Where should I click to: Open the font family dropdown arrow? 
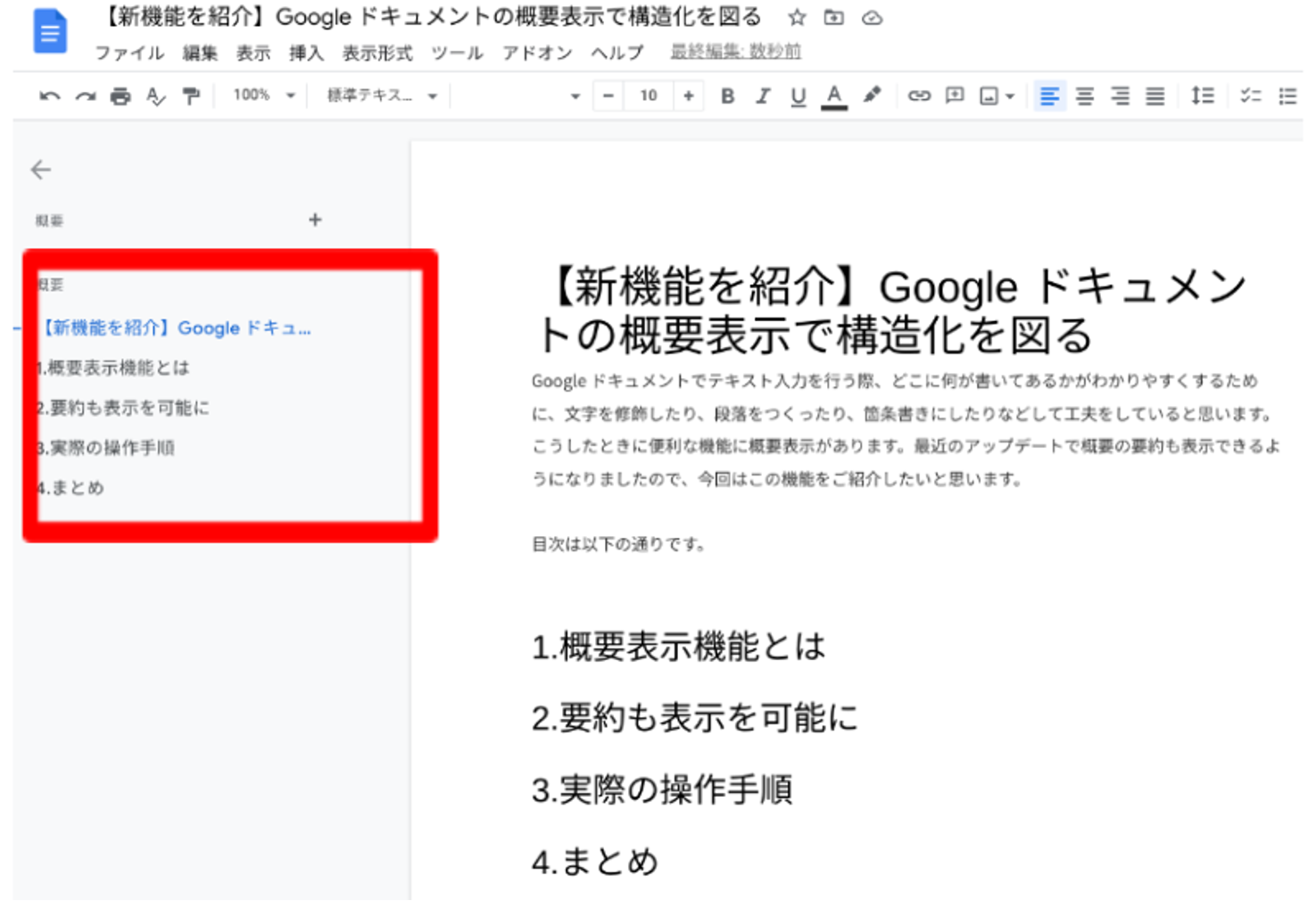pyautogui.click(x=575, y=95)
